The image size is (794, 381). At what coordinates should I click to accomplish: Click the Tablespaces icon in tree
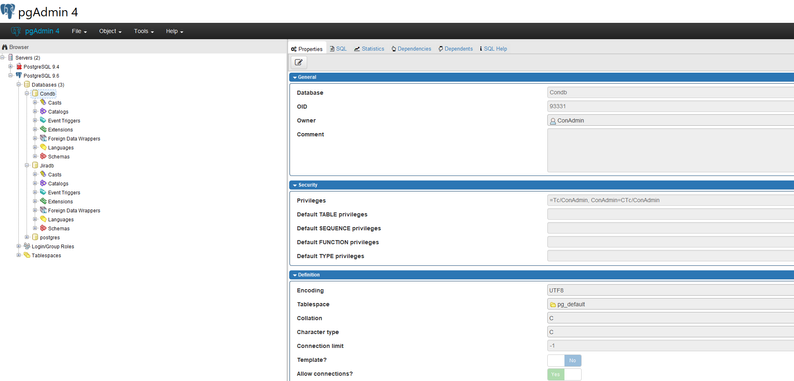(x=27, y=255)
